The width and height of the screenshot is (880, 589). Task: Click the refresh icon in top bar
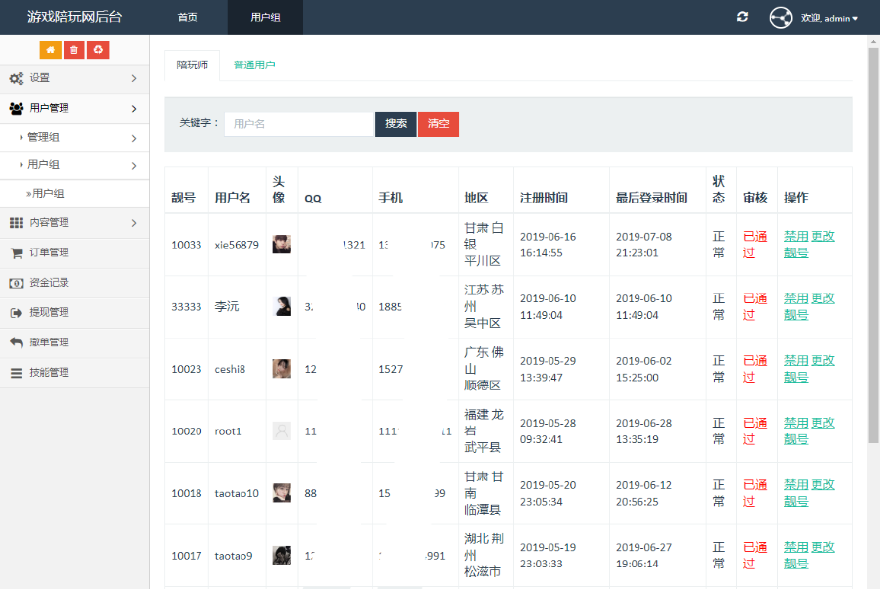[742, 17]
